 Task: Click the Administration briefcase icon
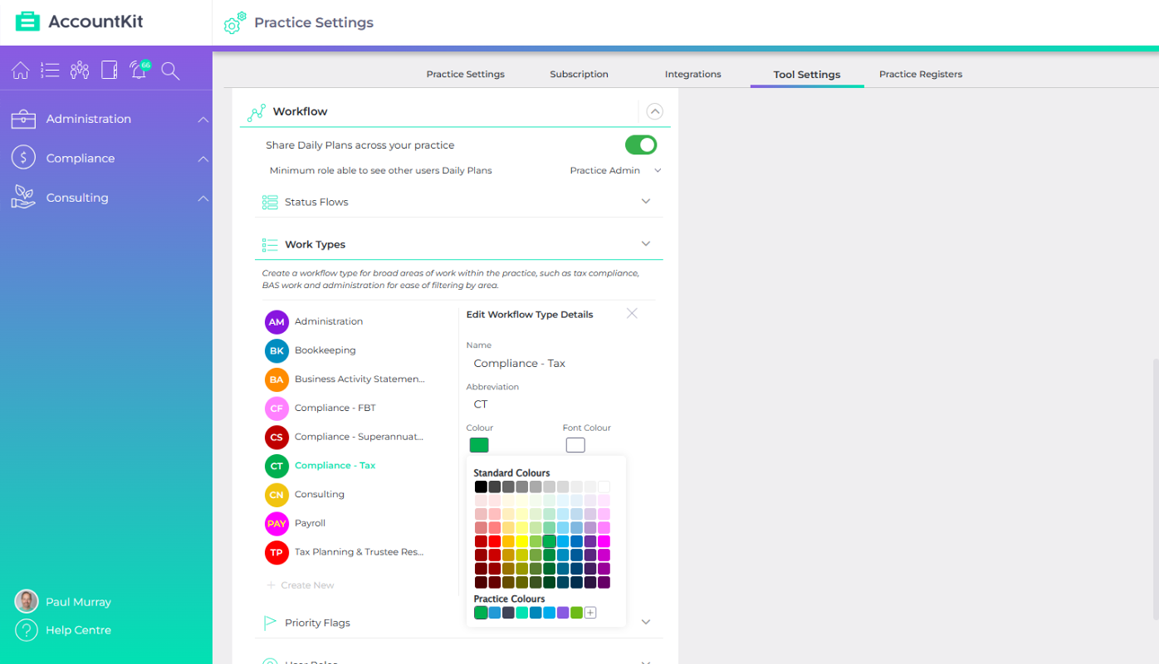pyautogui.click(x=24, y=118)
